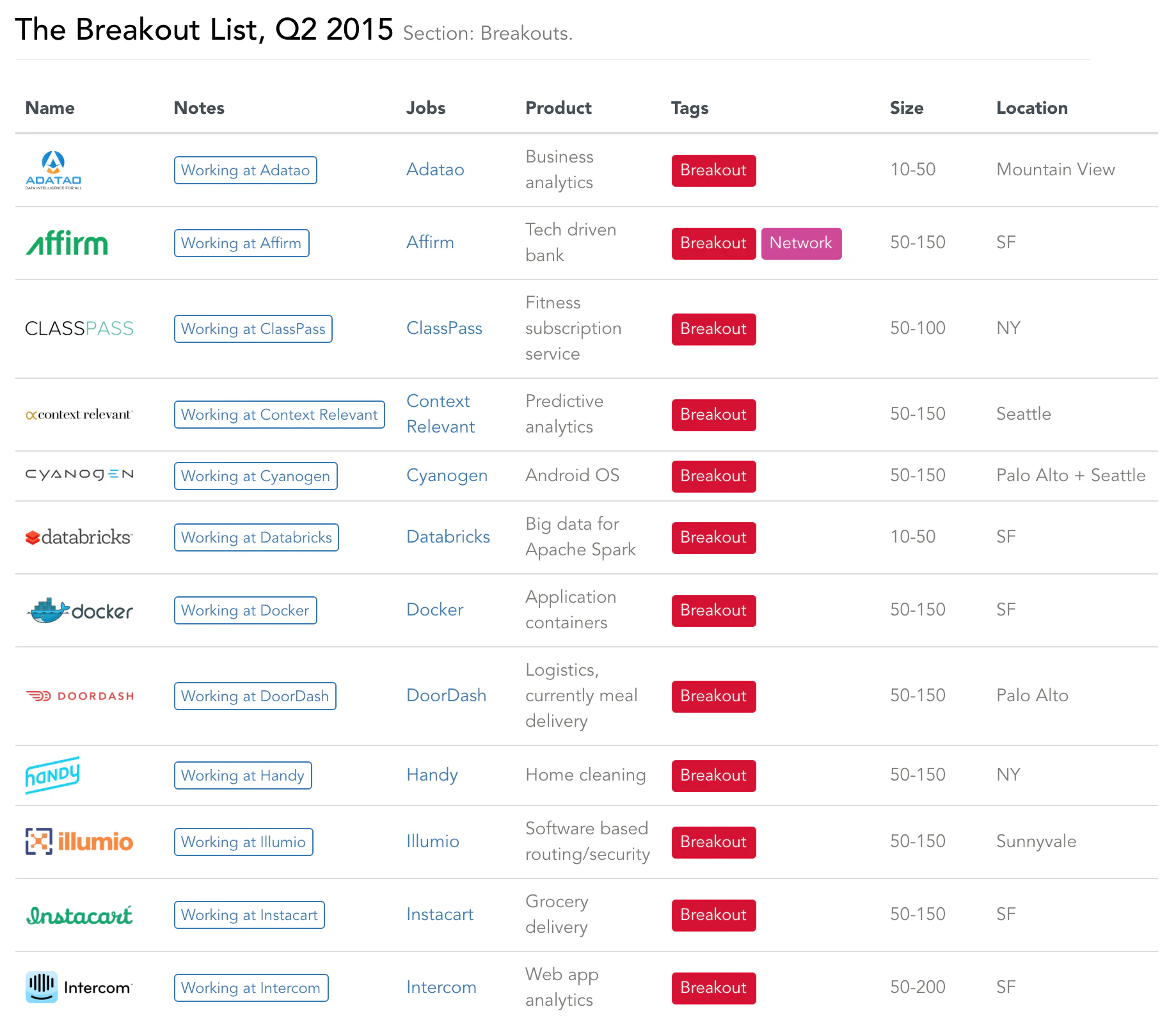The height and width of the screenshot is (1016, 1176).
Task: Click the Databricks logo
Action: (x=79, y=537)
